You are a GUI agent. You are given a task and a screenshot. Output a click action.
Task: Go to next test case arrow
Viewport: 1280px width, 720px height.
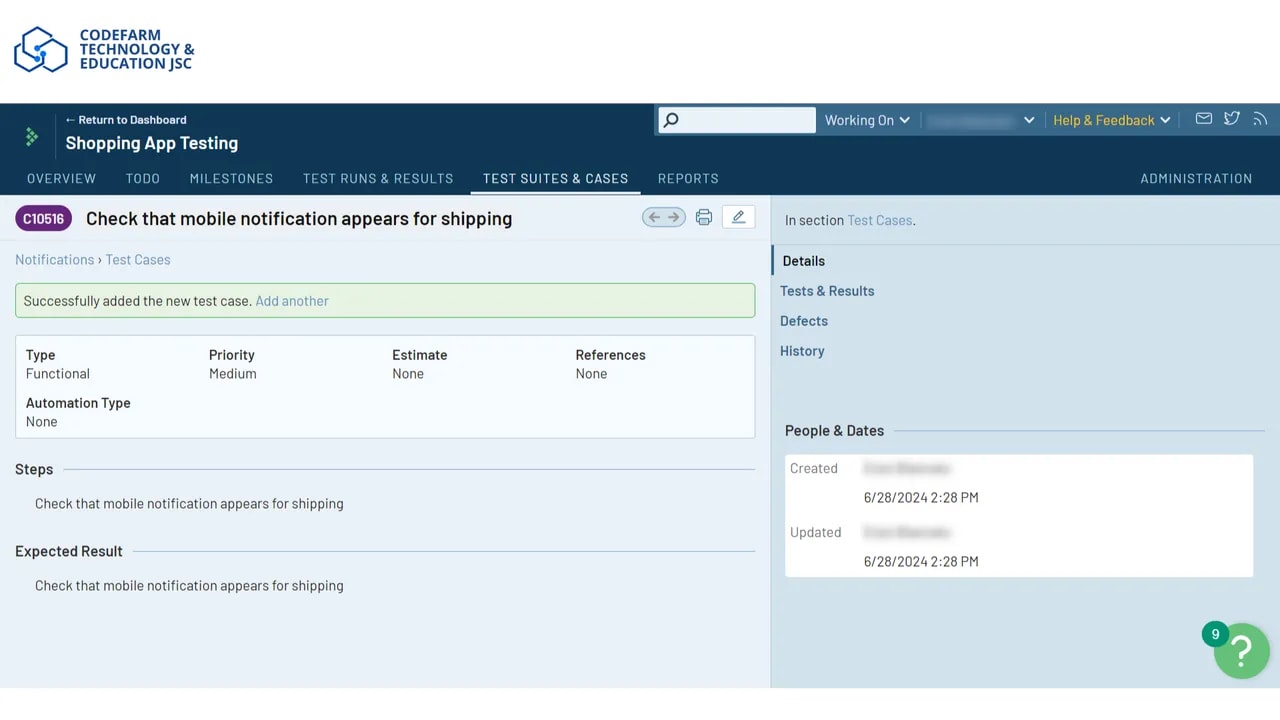(674, 217)
